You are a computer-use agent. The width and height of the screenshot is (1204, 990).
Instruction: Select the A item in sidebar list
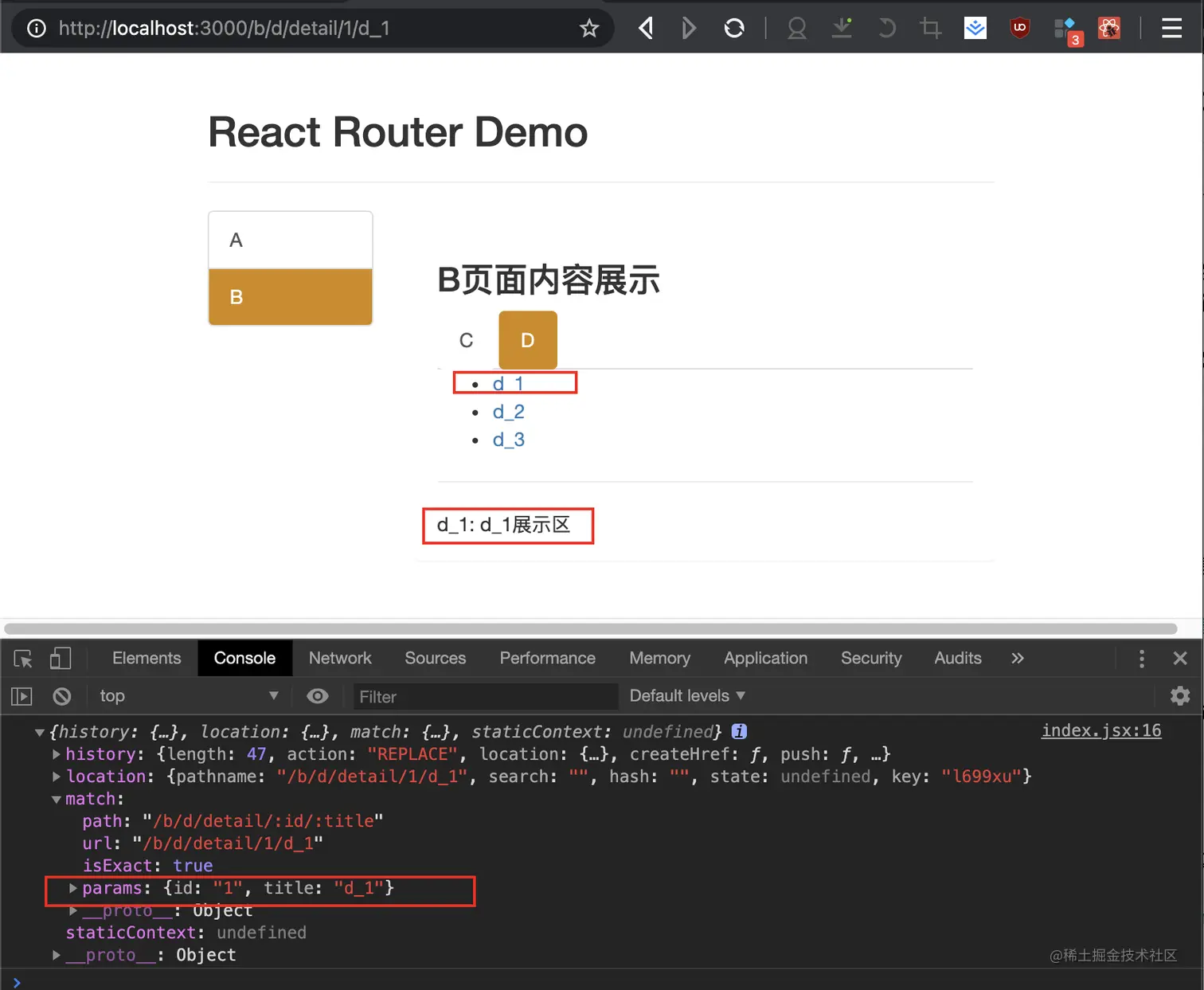[x=291, y=241]
